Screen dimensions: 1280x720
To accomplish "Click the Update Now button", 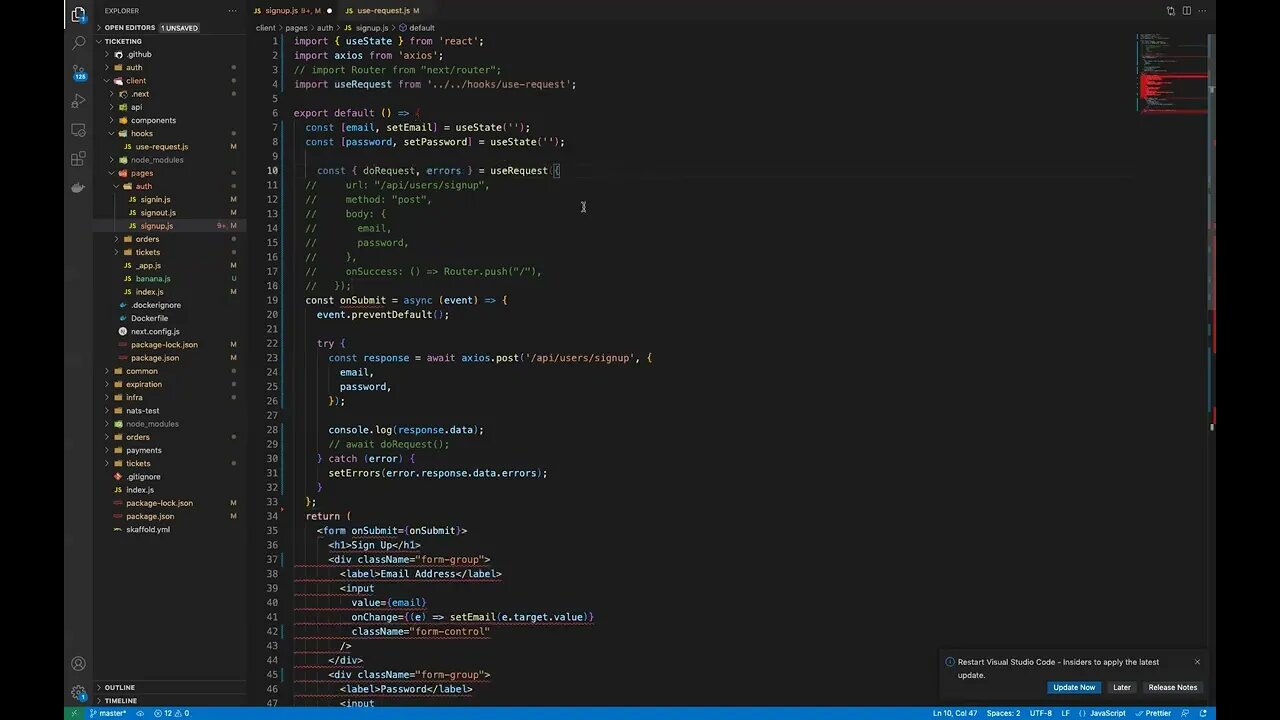I will pos(1074,687).
